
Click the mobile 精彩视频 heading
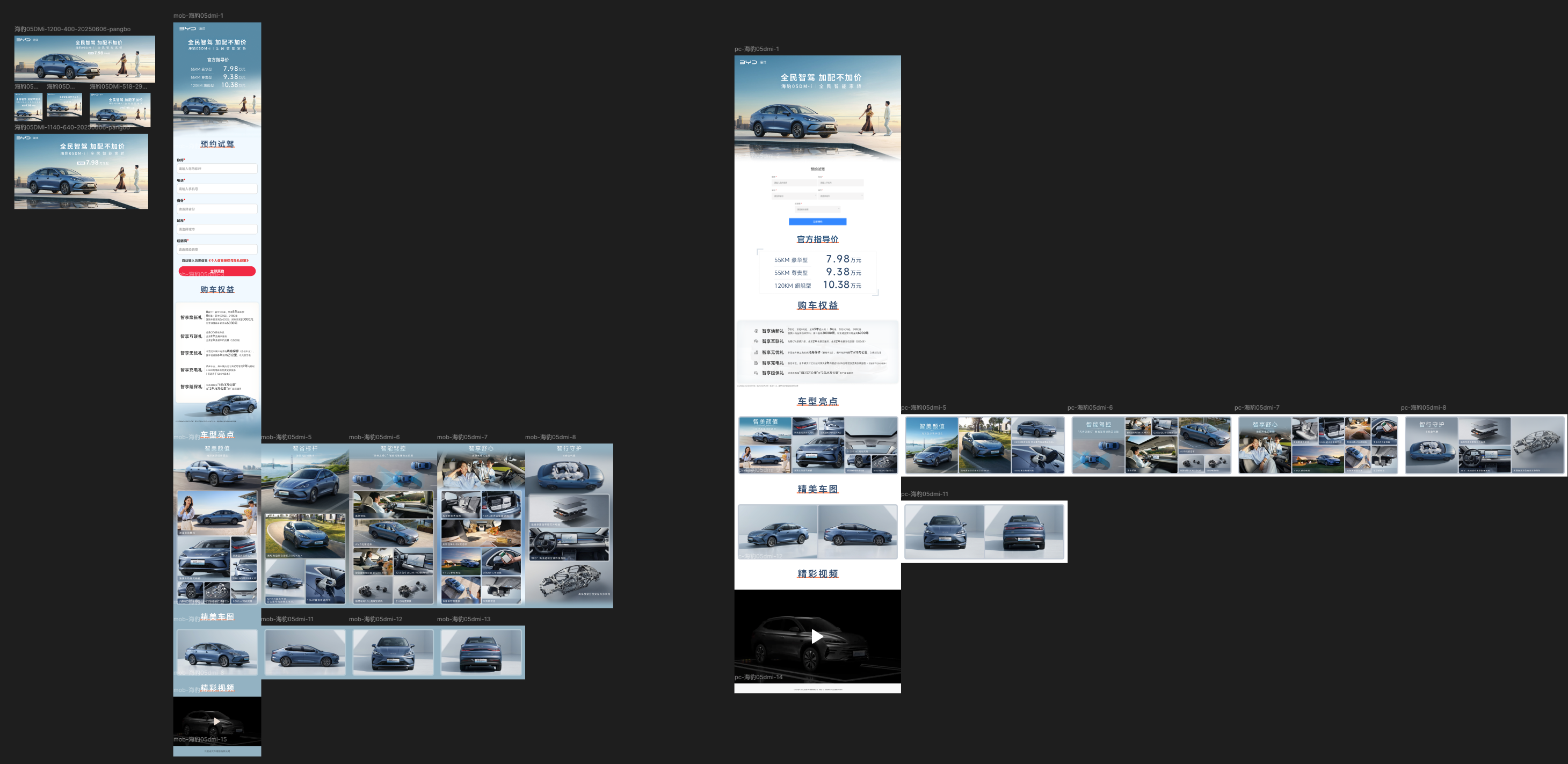tap(217, 688)
